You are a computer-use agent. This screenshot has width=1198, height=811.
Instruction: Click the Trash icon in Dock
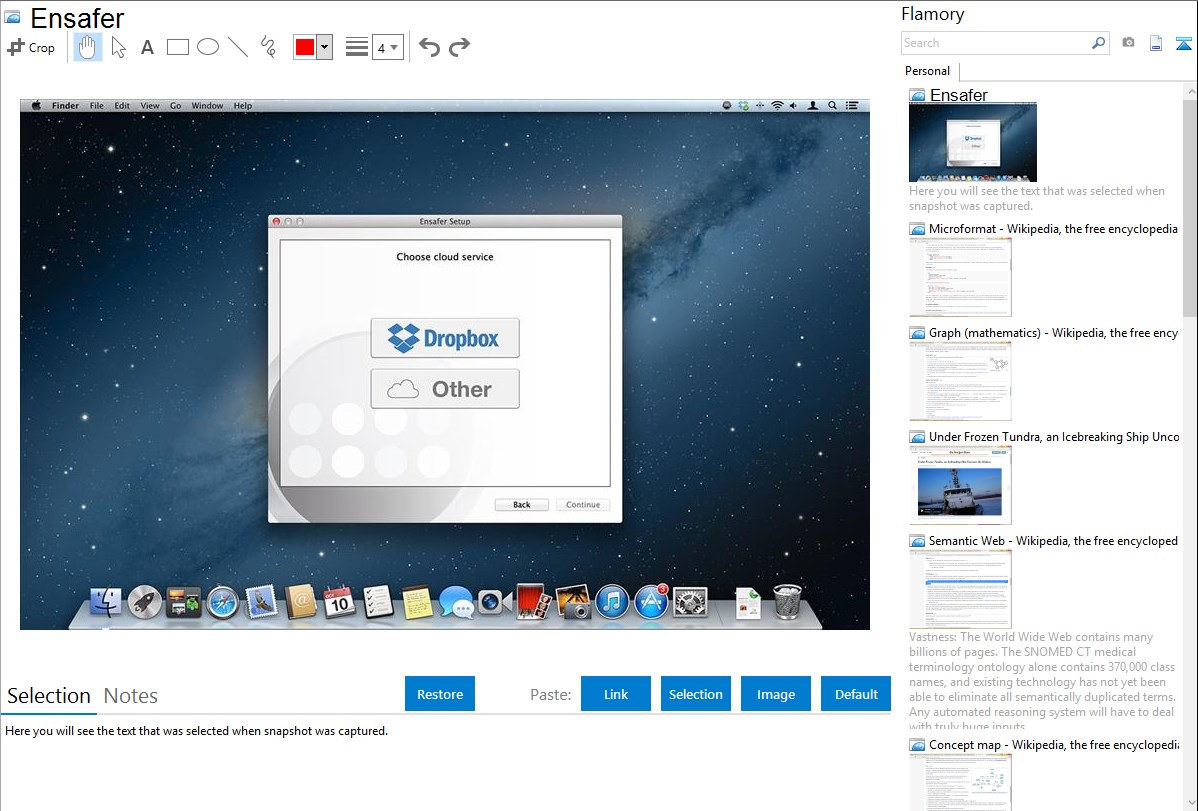click(x=787, y=601)
